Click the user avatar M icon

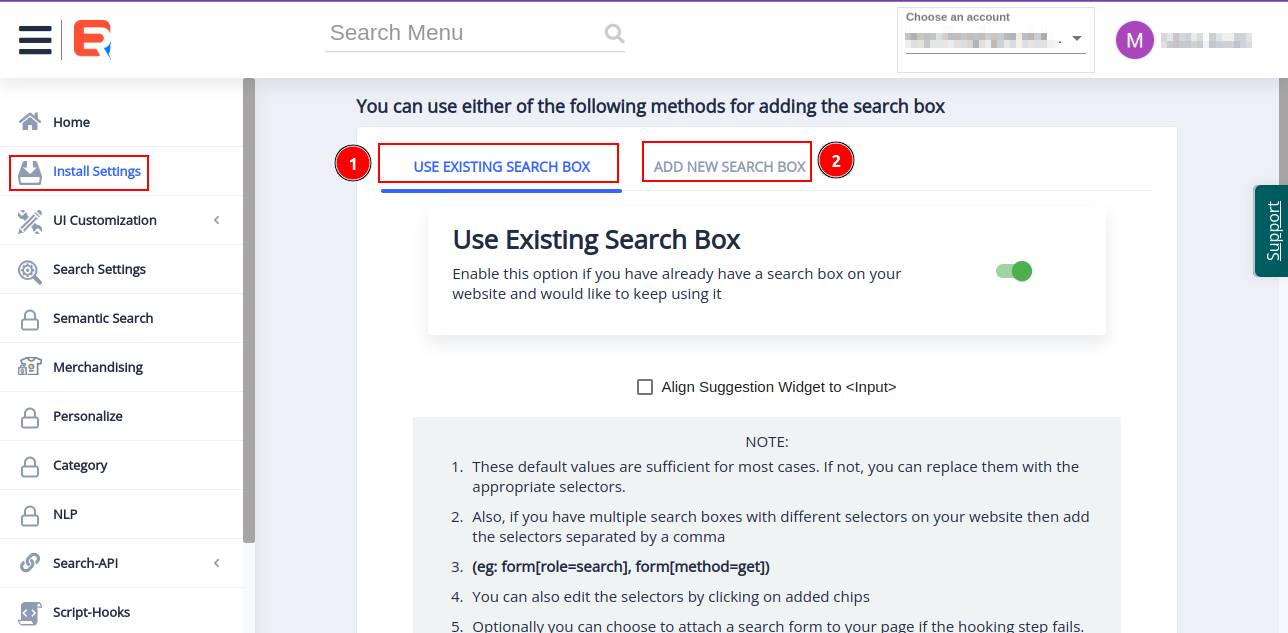click(x=1134, y=40)
